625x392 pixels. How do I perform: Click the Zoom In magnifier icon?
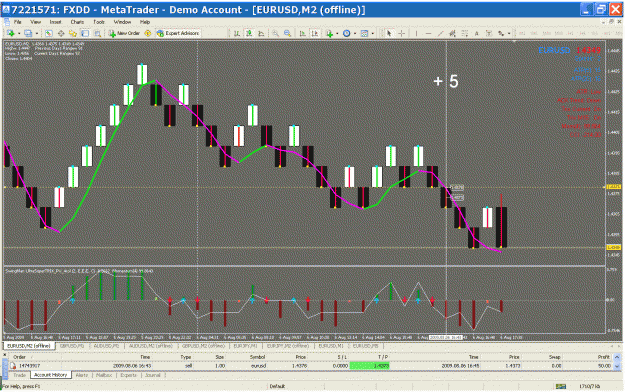coord(275,33)
